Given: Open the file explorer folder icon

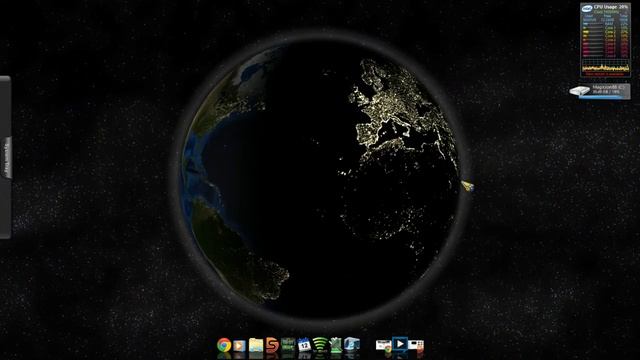Looking at the screenshot, I should 256,345.
